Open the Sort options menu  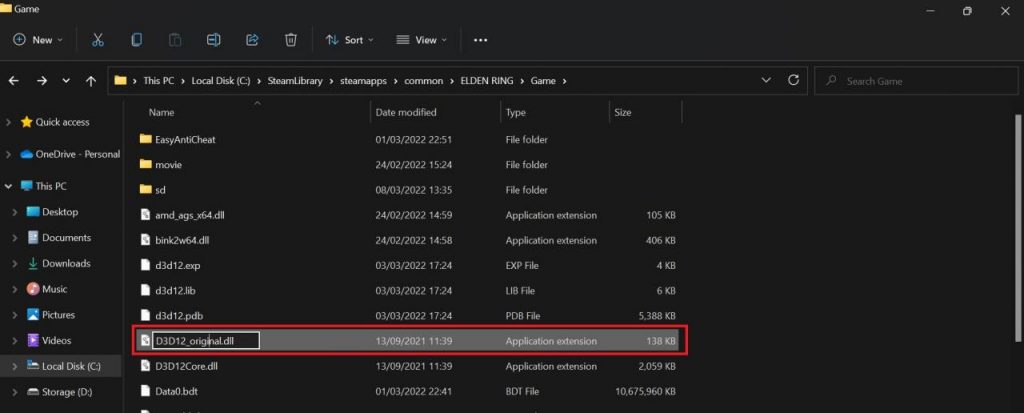point(350,40)
